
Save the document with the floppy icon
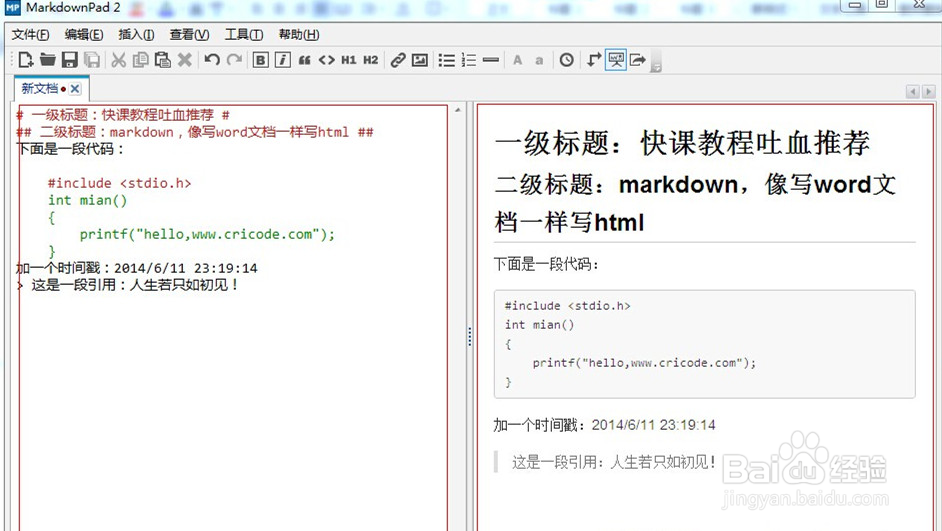point(70,59)
